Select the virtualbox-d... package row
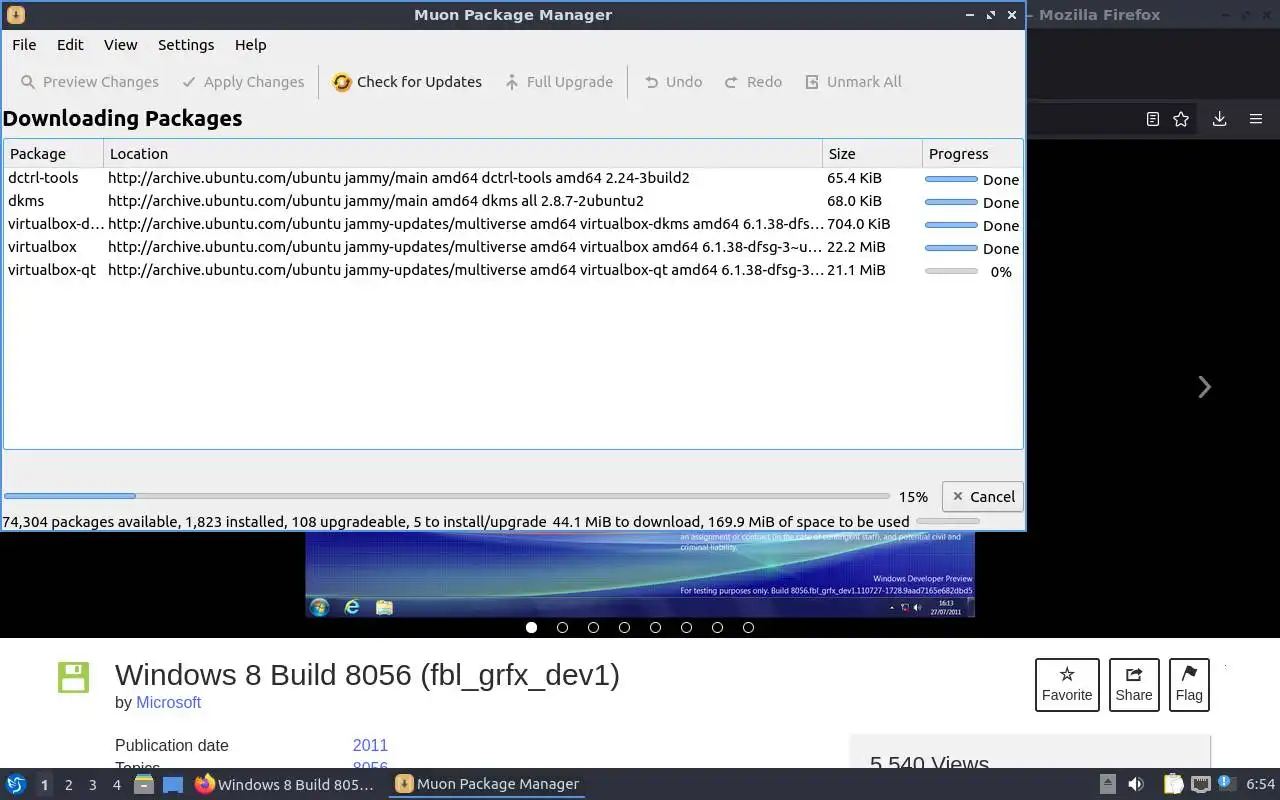 [513, 225]
